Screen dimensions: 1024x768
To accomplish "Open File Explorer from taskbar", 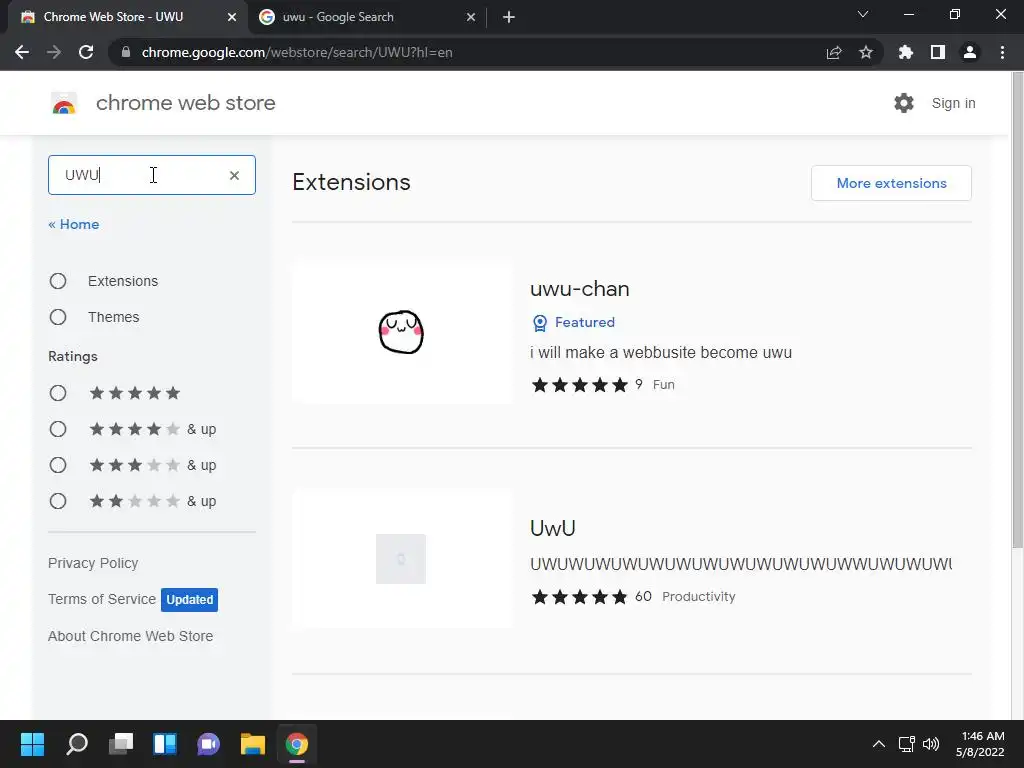I will (253, 744).
